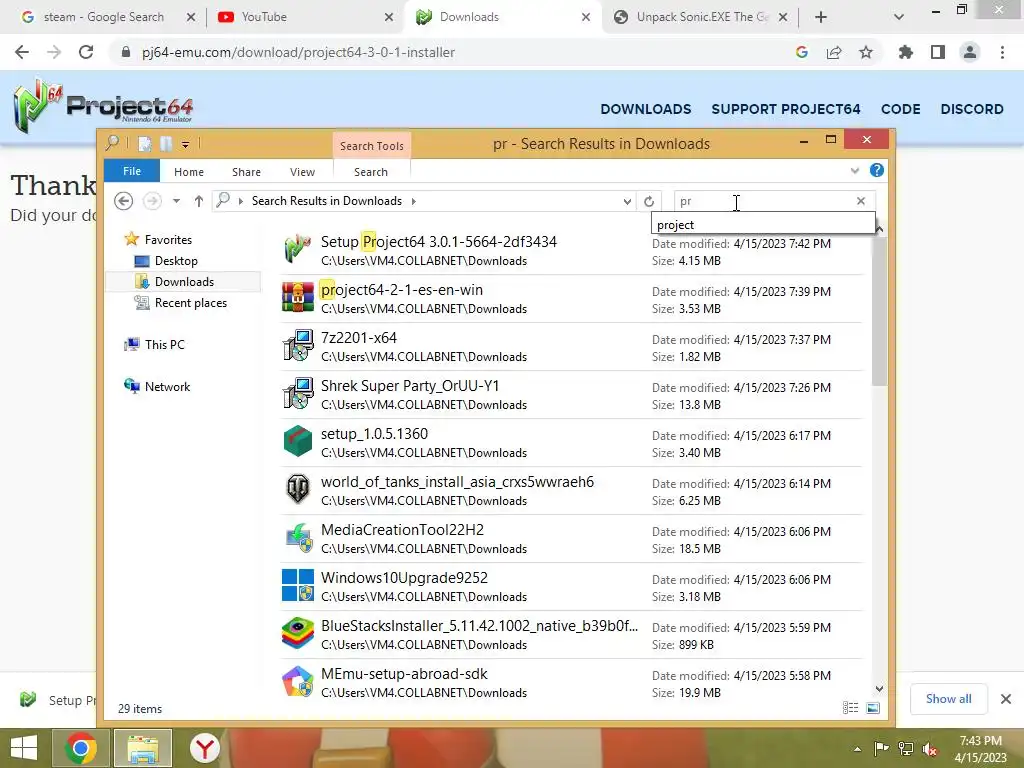Open Chrome tab search dropdown
Screen dimensions: 1024x768
tap(899, 17)
